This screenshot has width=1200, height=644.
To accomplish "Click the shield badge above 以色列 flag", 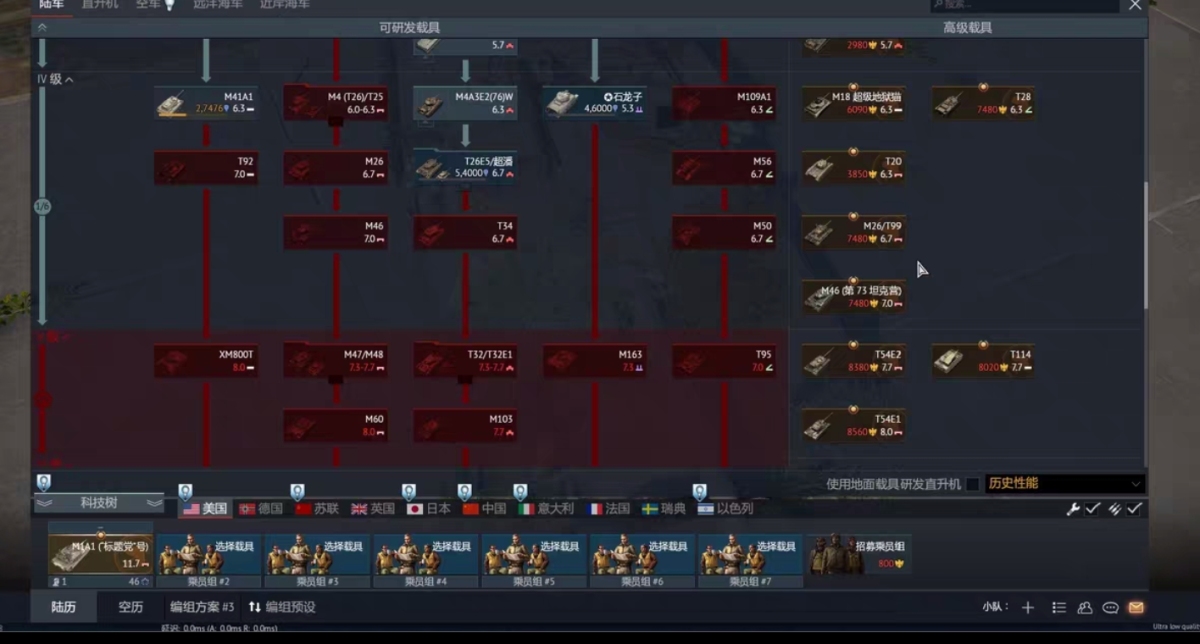I will [x=699, y=491].
